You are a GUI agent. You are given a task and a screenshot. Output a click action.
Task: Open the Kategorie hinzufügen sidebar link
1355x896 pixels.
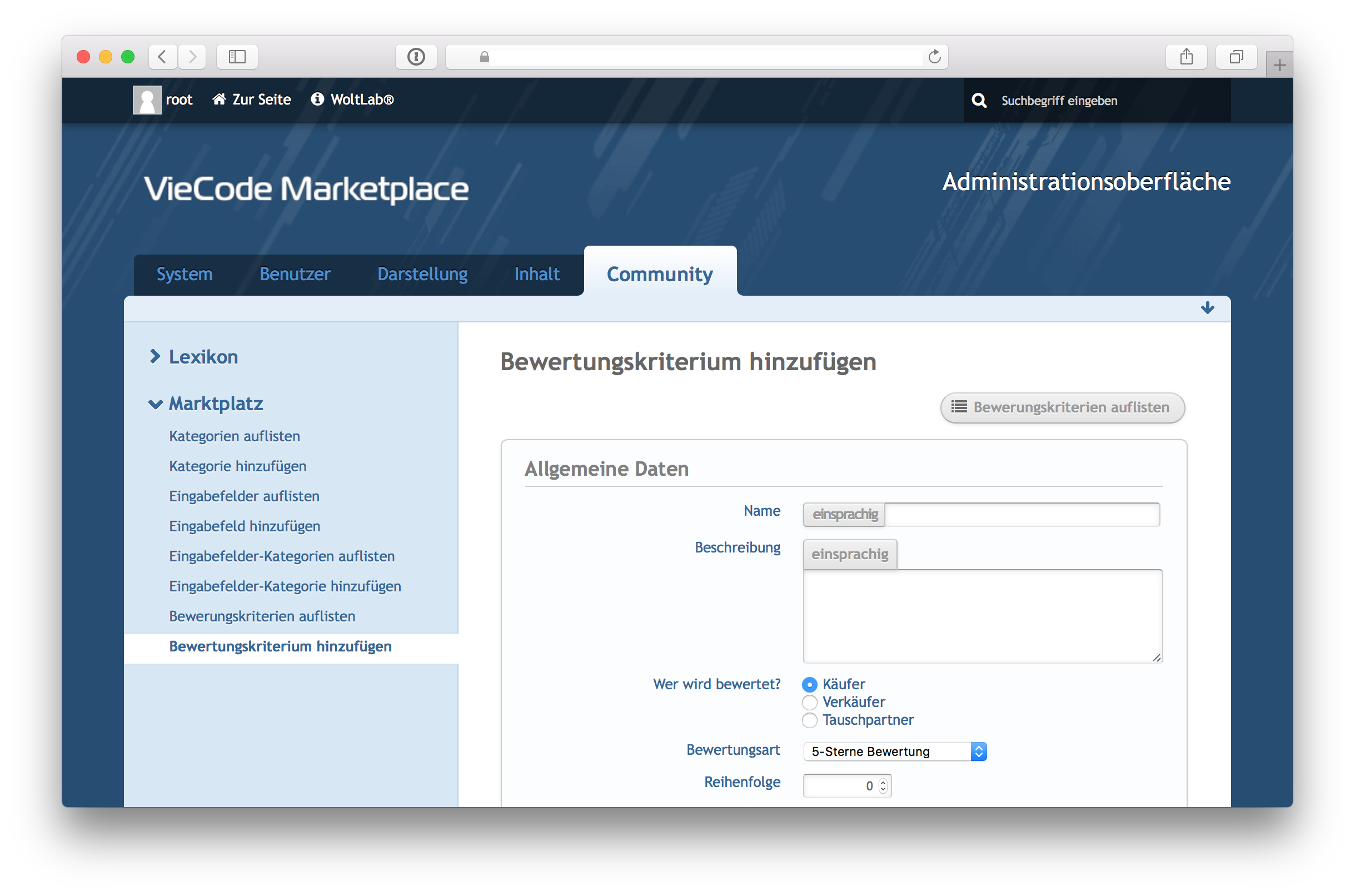[x=238, y=466]
